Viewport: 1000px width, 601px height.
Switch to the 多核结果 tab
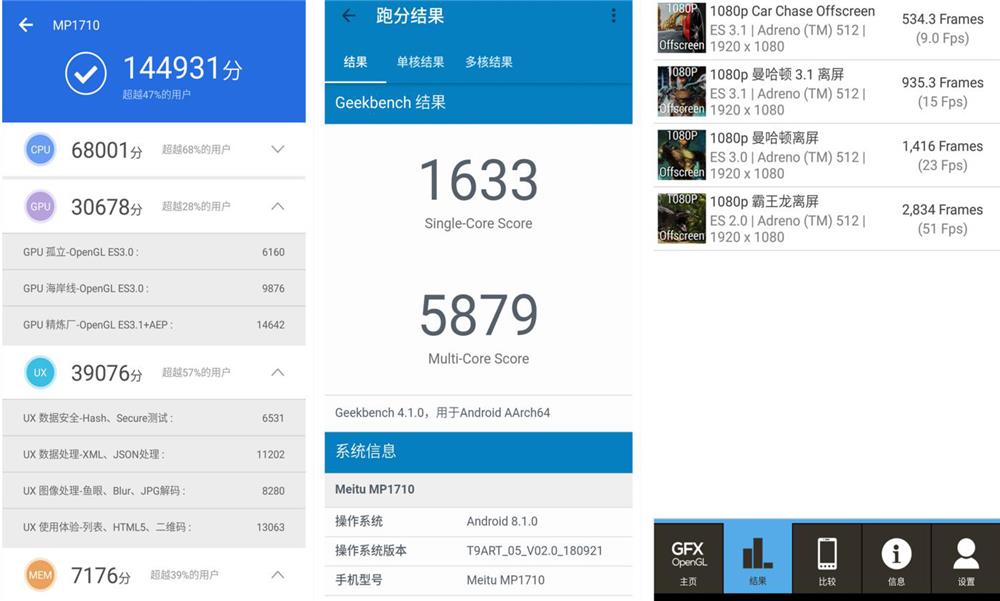click(x=489, y=62)
